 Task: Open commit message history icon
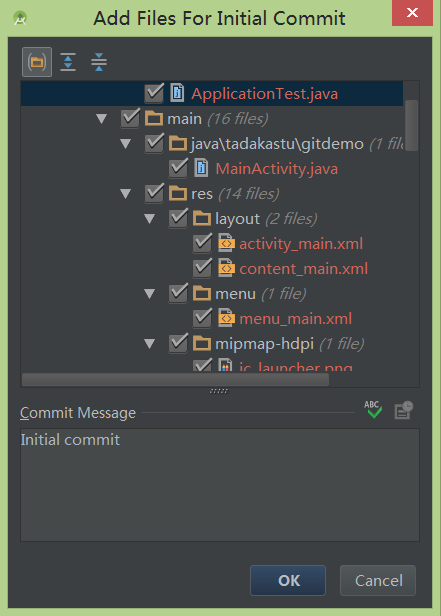[x=404, y=410]
